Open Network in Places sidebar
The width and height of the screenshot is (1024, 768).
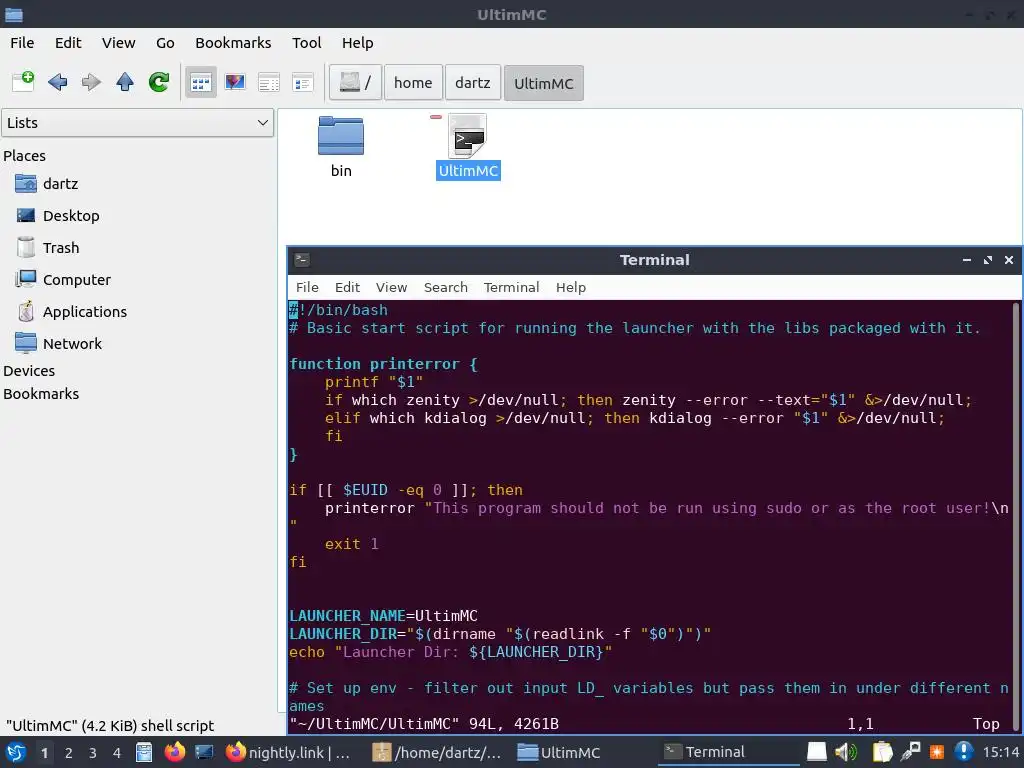[x=72, y=344]
